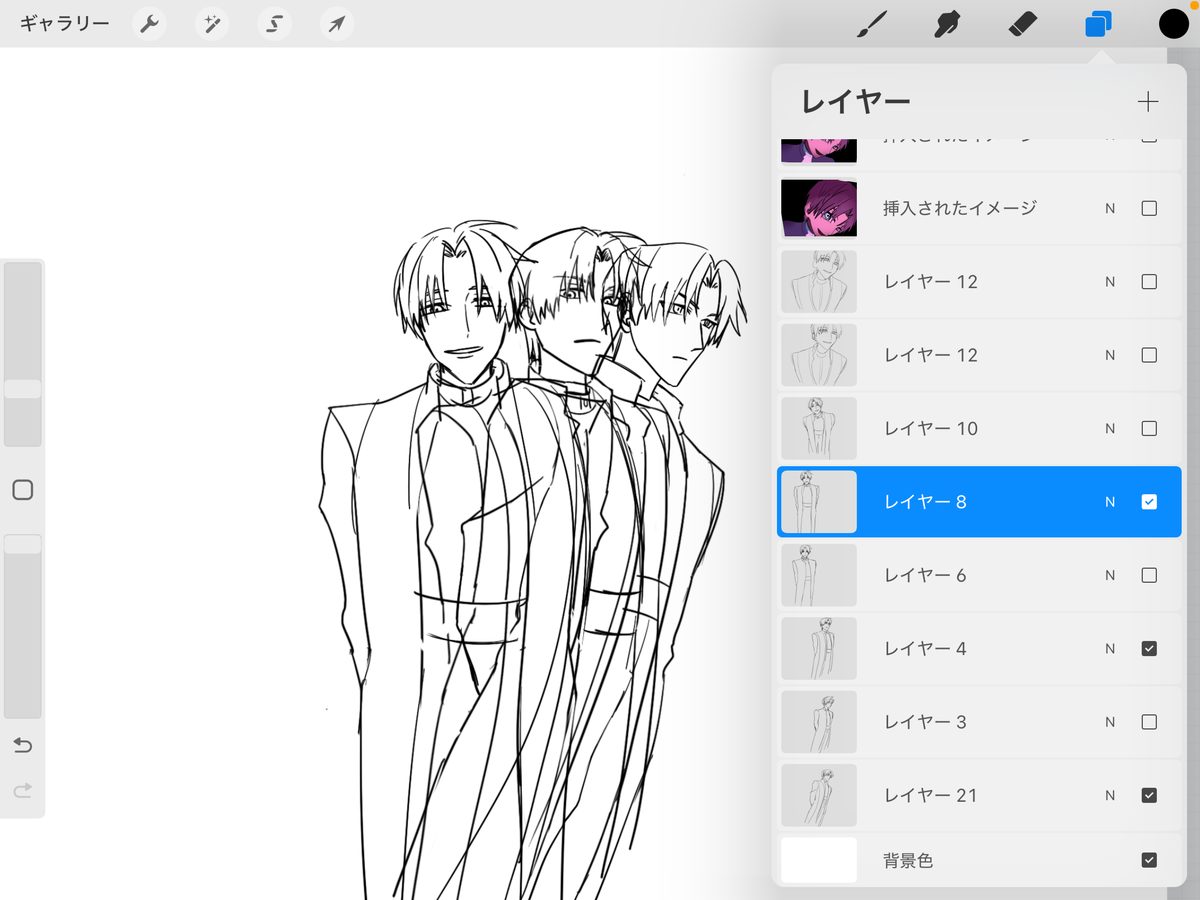Hide レイヤー 8 using its checkbox
Image resolution: width=1200 pixels, height=900 pixels.
[x=1149, y=502]
